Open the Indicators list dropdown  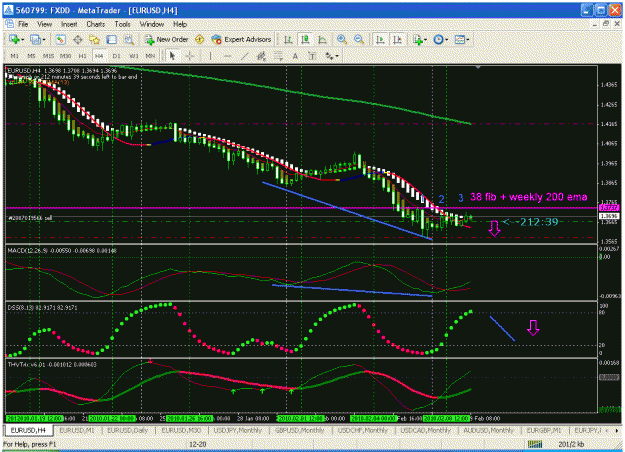(420, 39)
